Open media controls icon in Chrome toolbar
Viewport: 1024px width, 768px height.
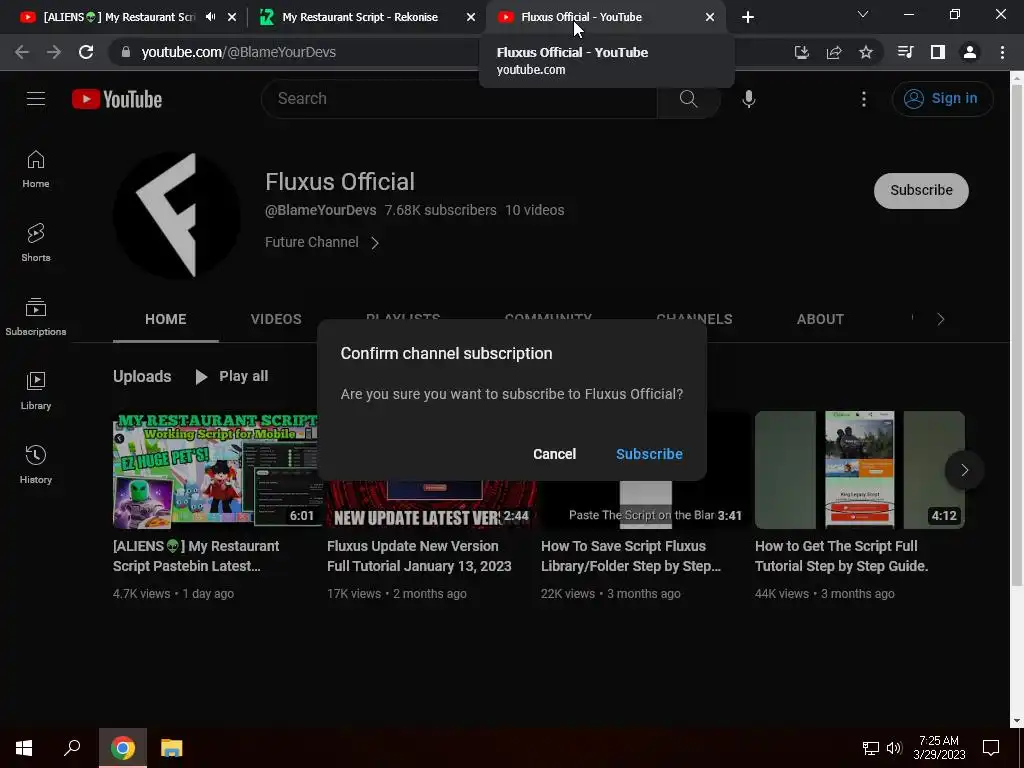coord(905,52)
